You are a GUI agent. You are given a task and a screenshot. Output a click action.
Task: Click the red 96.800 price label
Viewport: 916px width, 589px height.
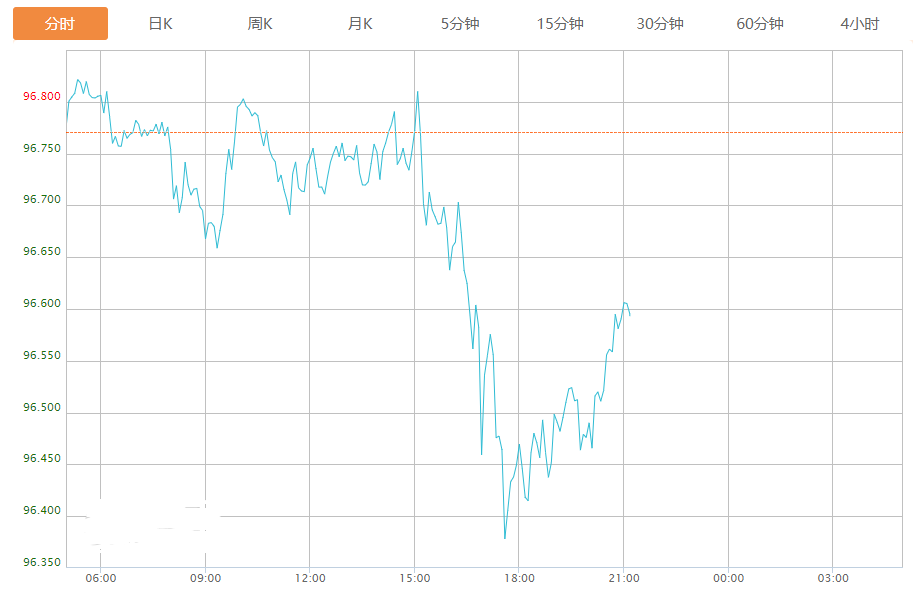click(42, 97)
